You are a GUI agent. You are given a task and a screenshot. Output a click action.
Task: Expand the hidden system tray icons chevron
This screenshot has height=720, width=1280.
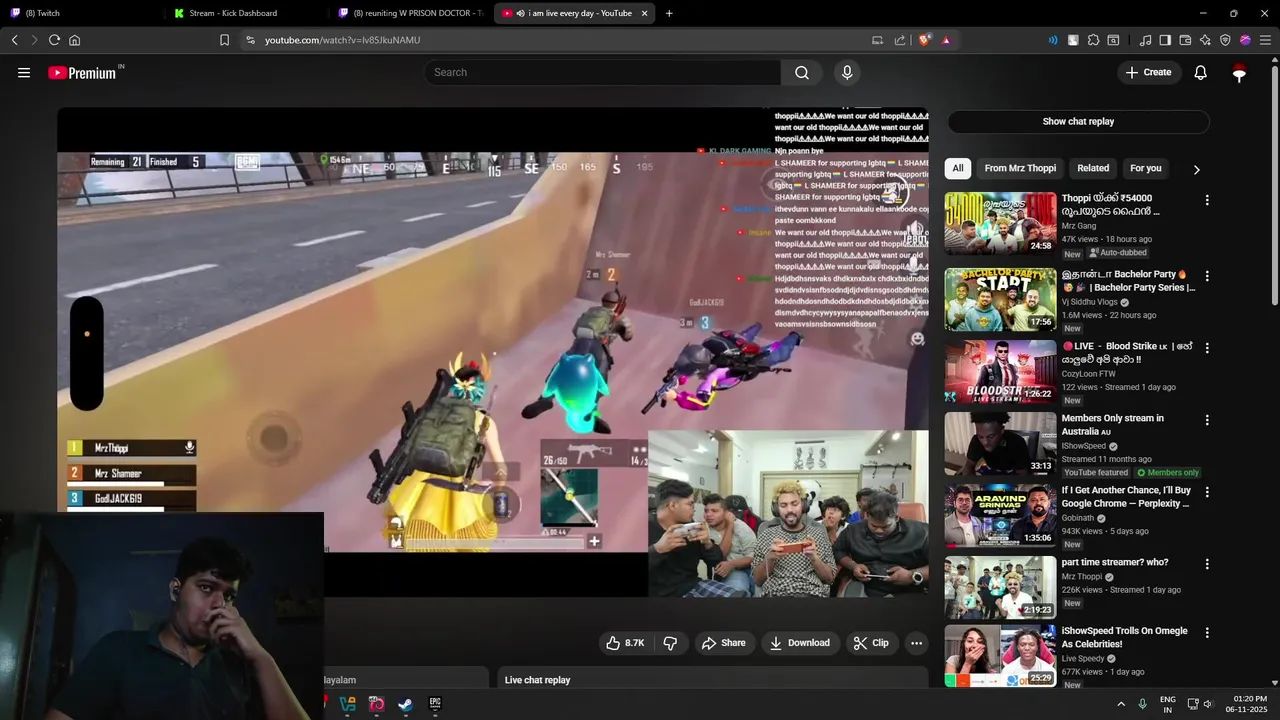tap(1120, 704)
